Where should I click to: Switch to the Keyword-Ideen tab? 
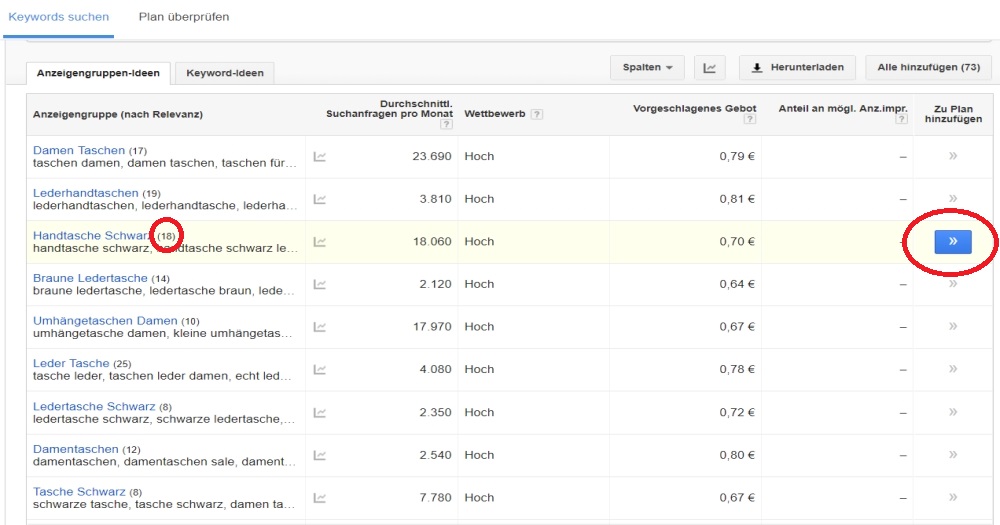click(224, 73)
